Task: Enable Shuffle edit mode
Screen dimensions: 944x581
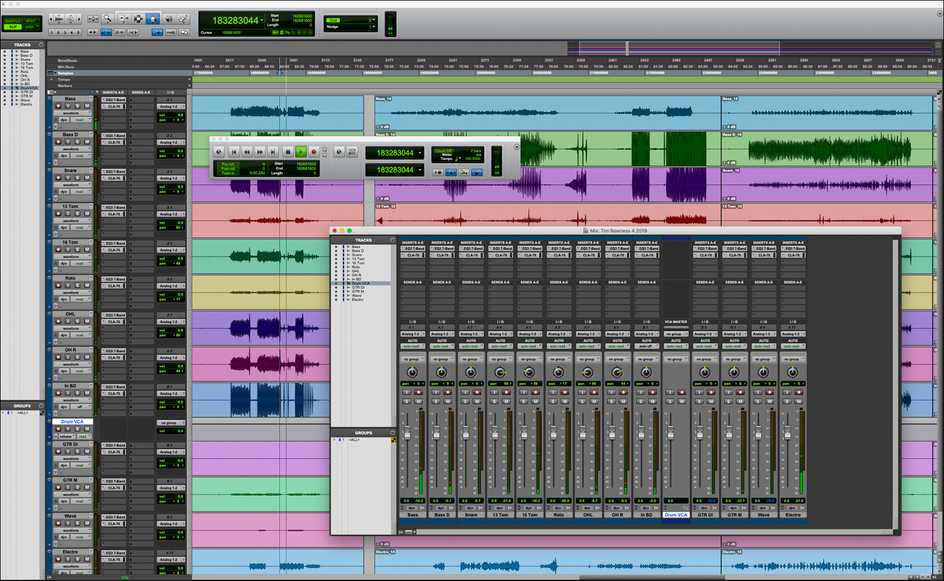Action: 13,21
